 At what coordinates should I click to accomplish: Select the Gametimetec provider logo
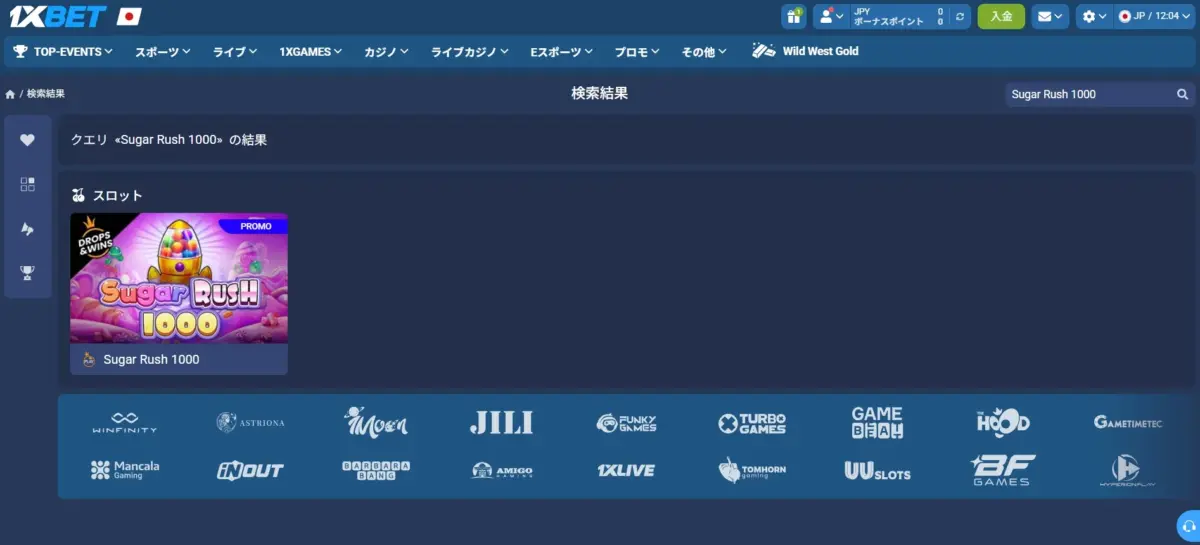click(x=1128, y=423)
